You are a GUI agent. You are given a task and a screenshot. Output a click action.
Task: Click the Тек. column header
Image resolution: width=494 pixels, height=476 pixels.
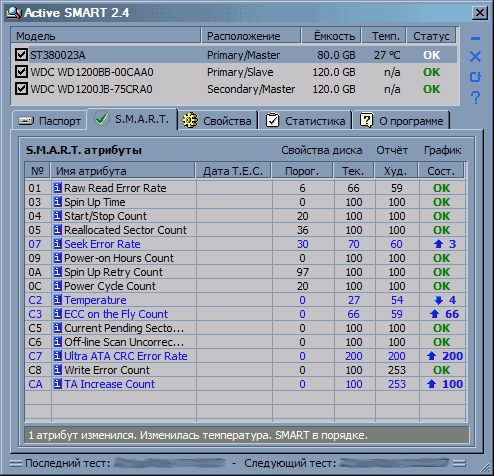tap(353, 171)
